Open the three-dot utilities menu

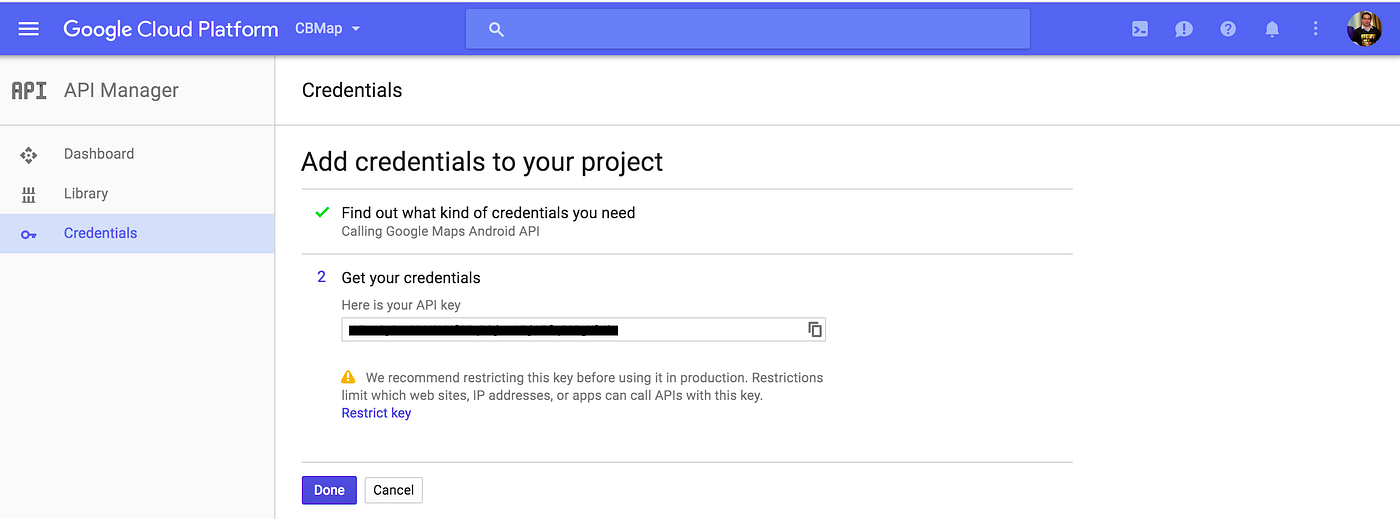[1316, 29]
